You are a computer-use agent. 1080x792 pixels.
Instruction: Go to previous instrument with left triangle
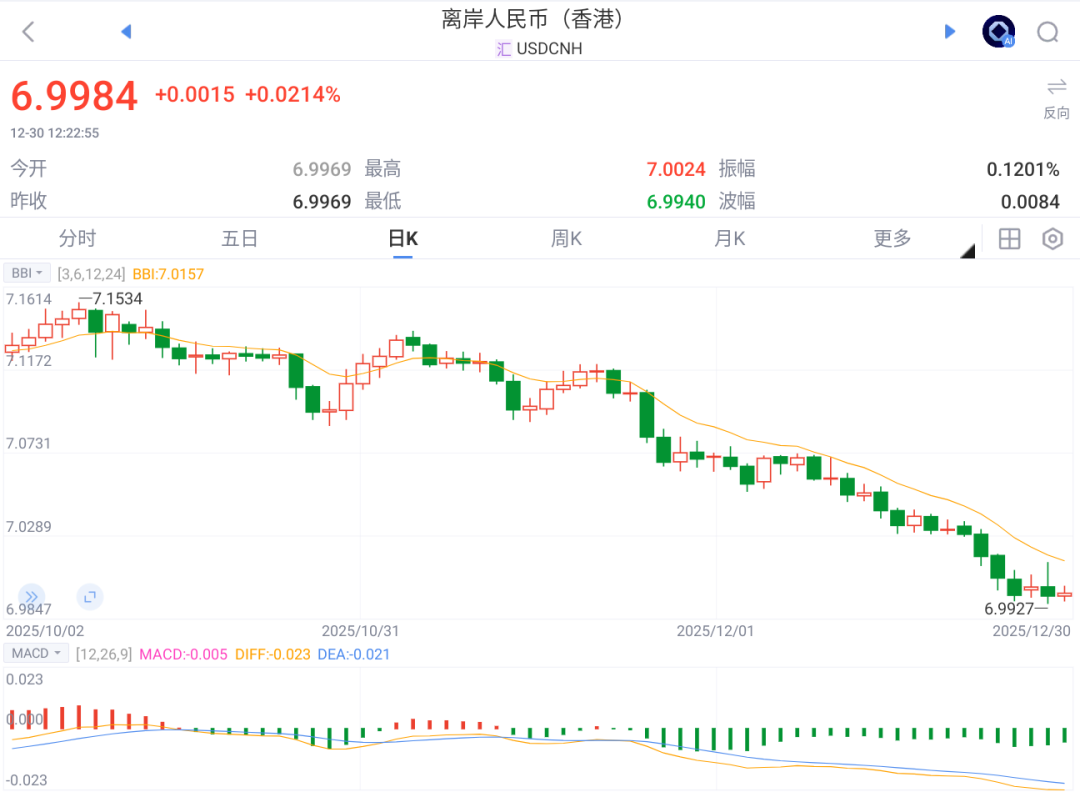coord(126,32)
